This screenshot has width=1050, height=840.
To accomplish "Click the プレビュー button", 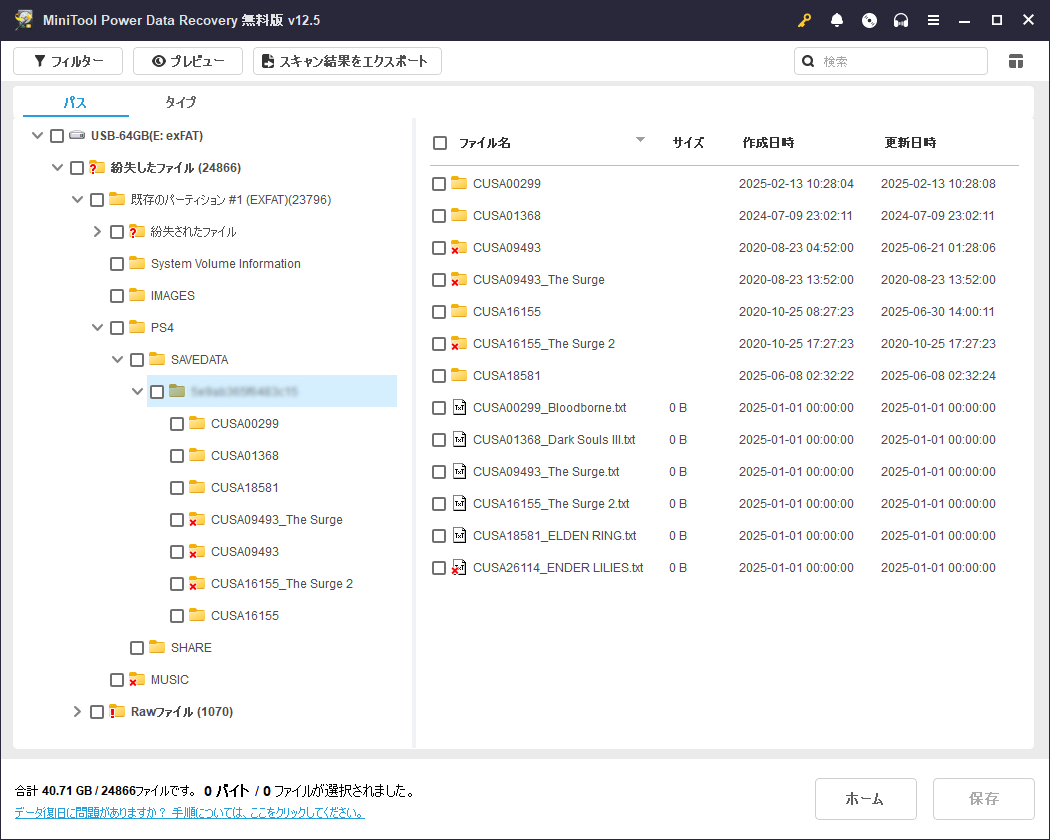I will coord(188,61).
